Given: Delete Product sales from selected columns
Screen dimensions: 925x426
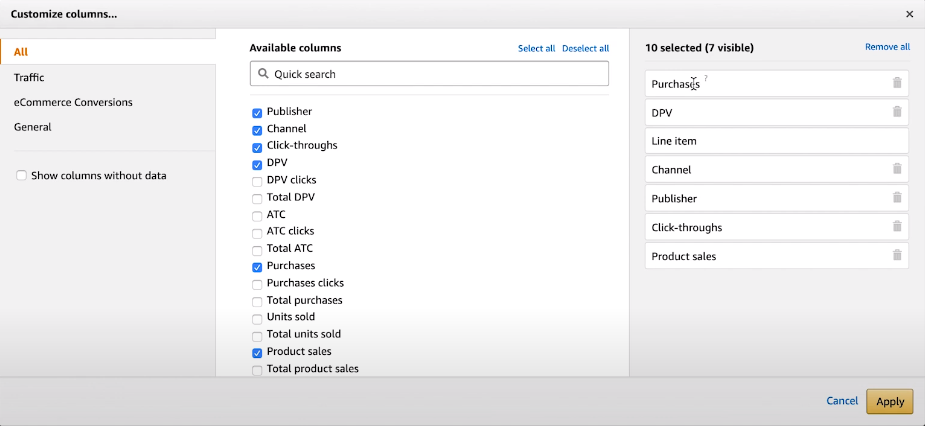Looking at the screenshot, I should 897,256.
